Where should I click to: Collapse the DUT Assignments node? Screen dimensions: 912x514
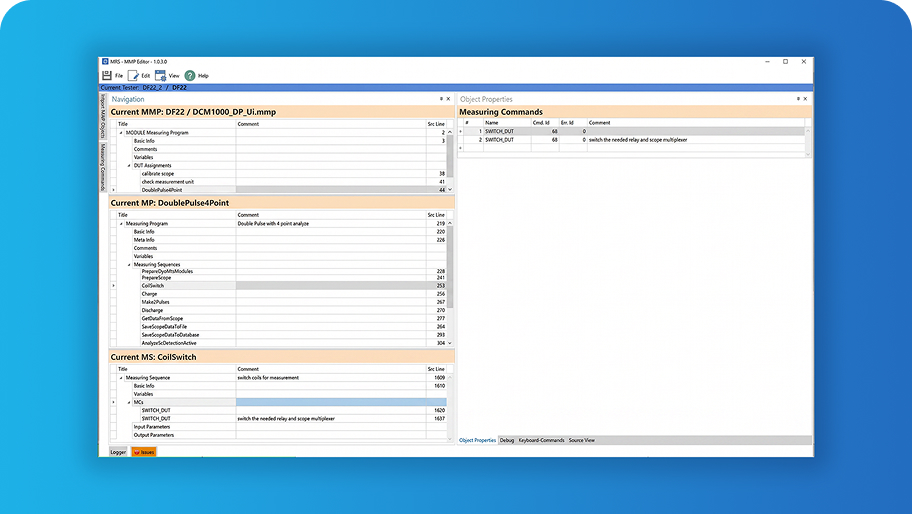[129, 165]
